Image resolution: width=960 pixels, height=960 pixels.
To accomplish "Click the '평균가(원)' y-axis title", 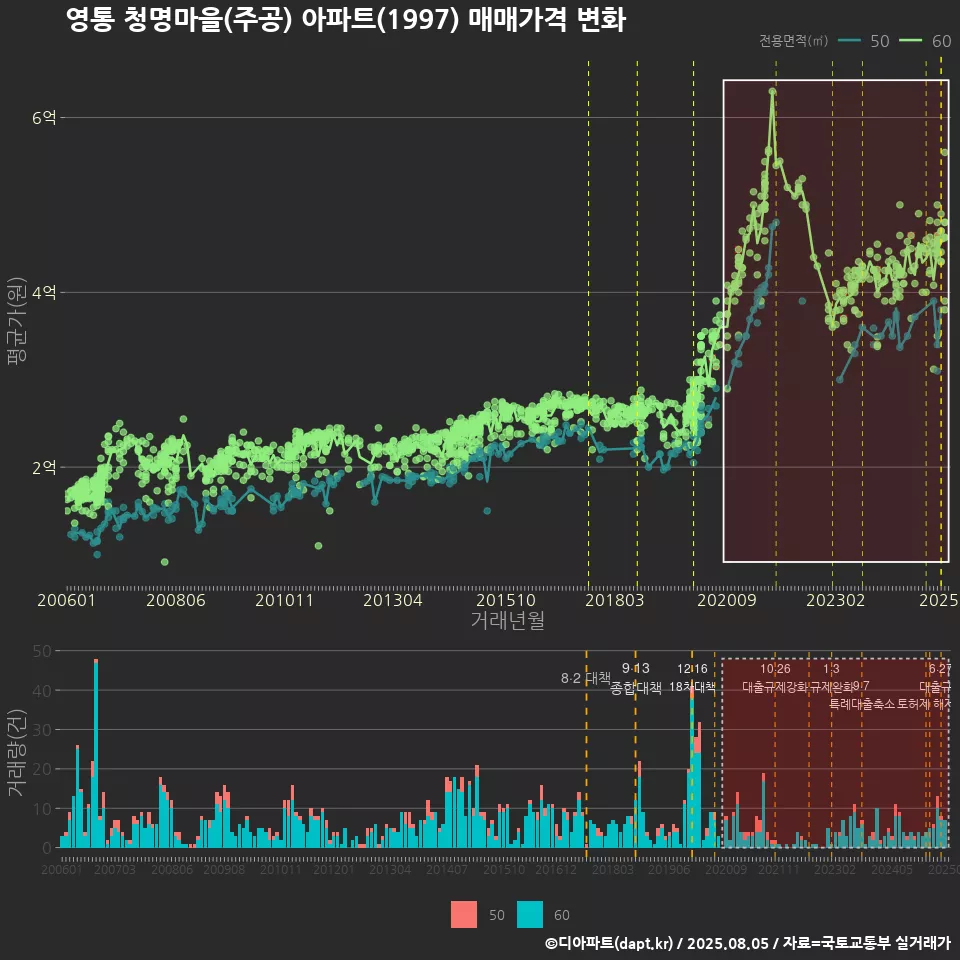I will point(17,321).
